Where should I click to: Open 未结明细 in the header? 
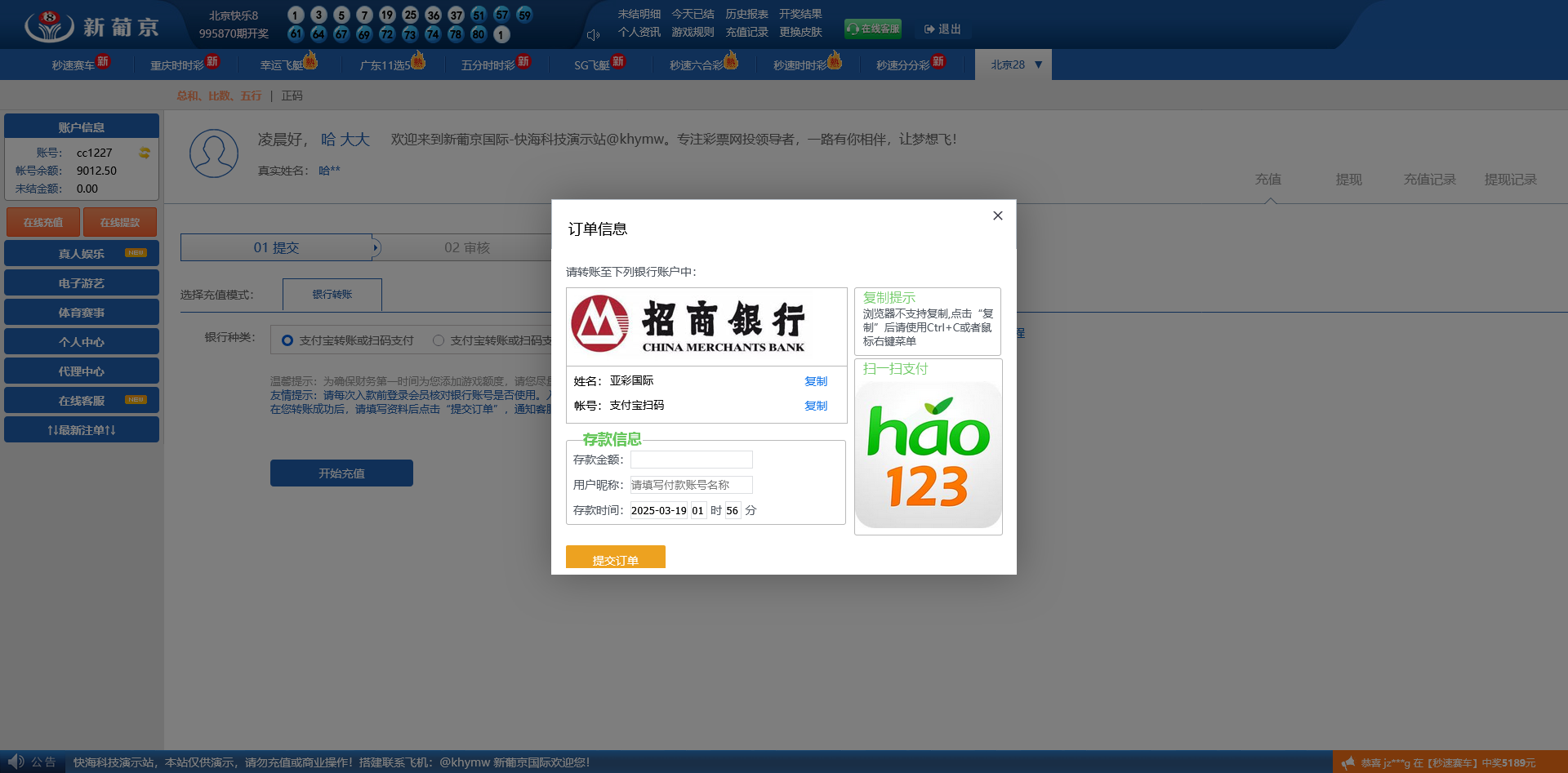(x=639, y=14)
